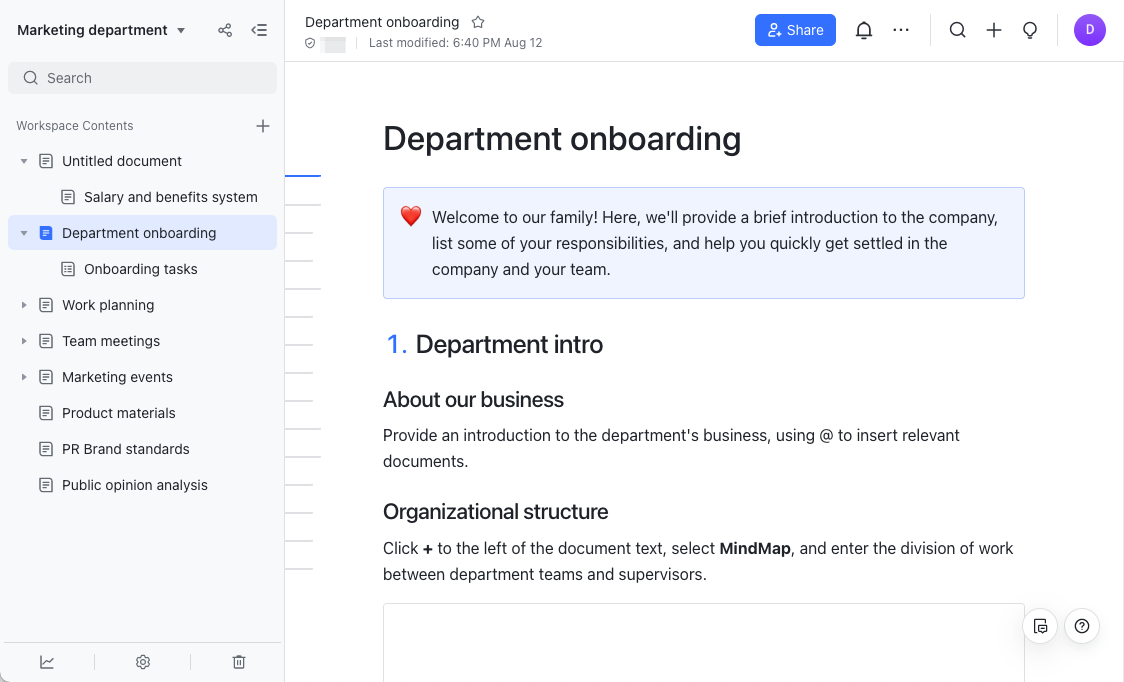Open the notifications bell
The width and height of the screenshot is (1124, 682).
pos(864,30)
